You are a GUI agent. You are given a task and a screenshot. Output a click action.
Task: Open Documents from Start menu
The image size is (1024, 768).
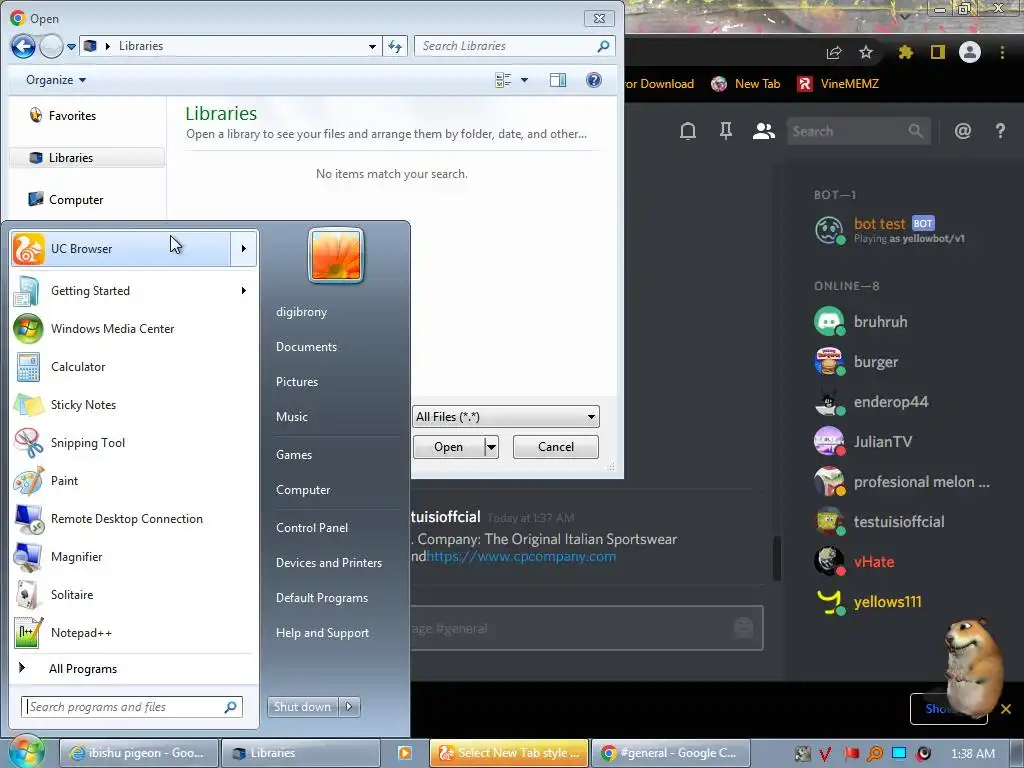point(306,347)
